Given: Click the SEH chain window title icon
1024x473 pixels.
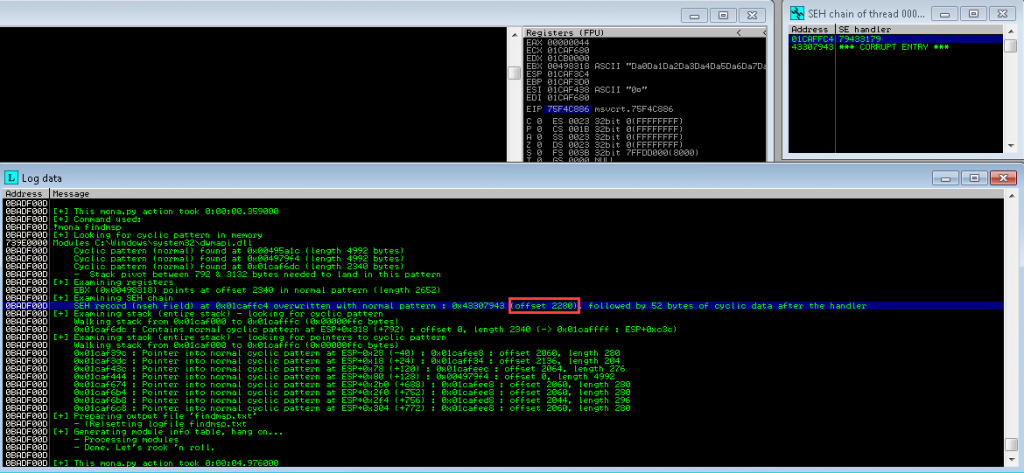Looking at the screenshot, I should [x=797, y=12].
